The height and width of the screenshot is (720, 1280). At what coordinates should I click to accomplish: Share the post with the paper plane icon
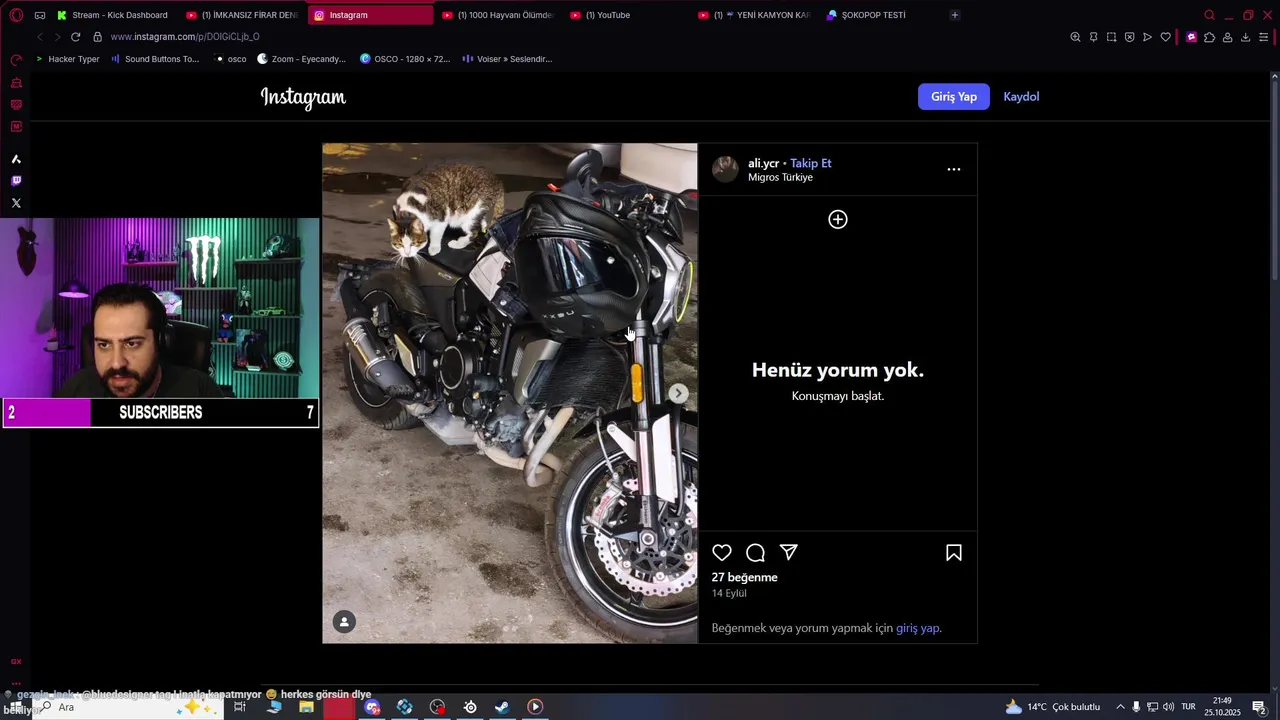pyautogui.click(x=789, y=552)
